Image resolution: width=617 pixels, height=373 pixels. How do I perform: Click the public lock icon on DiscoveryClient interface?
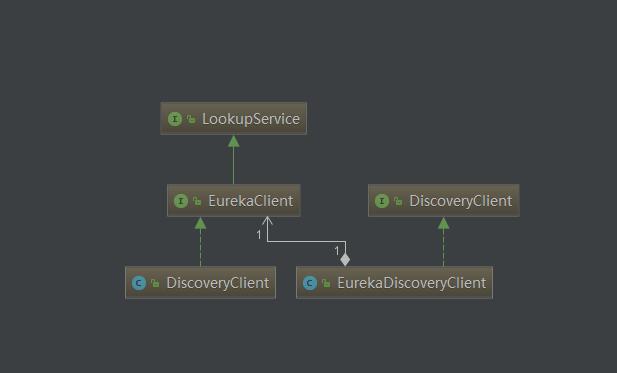[x=399, y=201]
